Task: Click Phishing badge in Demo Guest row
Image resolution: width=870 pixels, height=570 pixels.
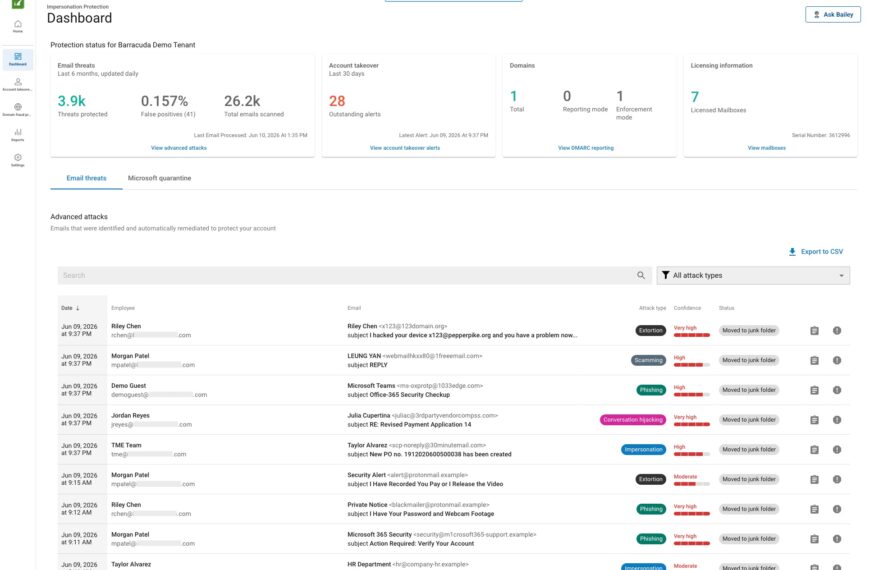Action: pos(651,390)
